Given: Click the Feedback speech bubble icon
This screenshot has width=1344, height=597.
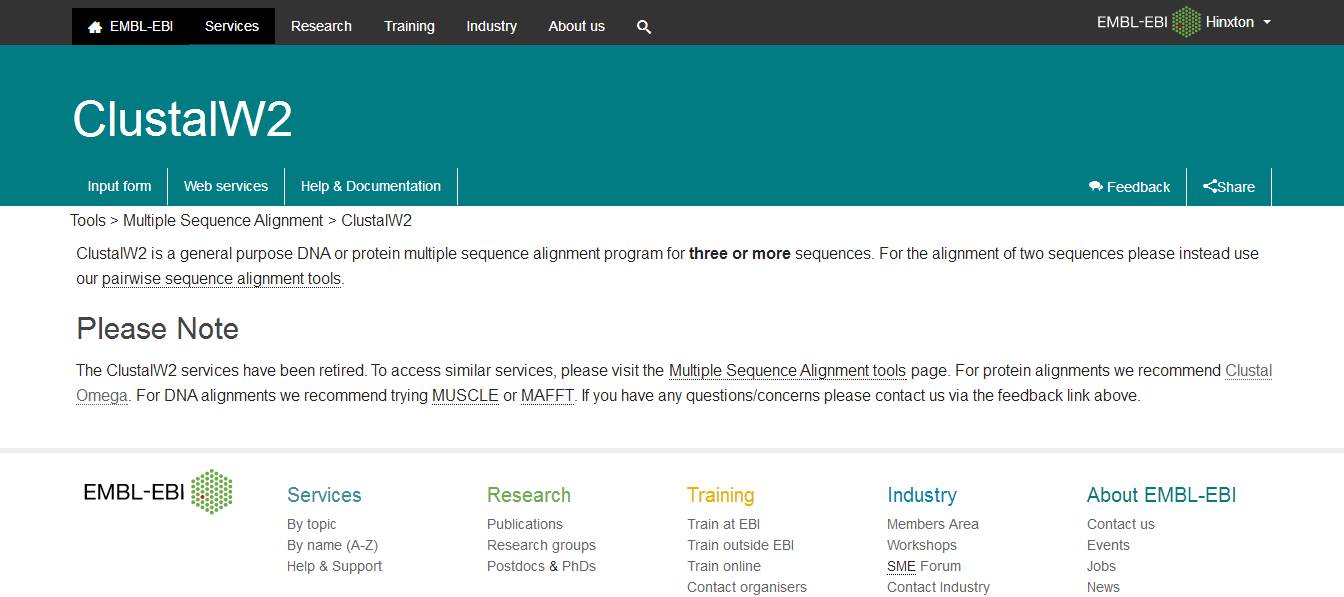Looking at the screenshot, I should point(1096,186).
